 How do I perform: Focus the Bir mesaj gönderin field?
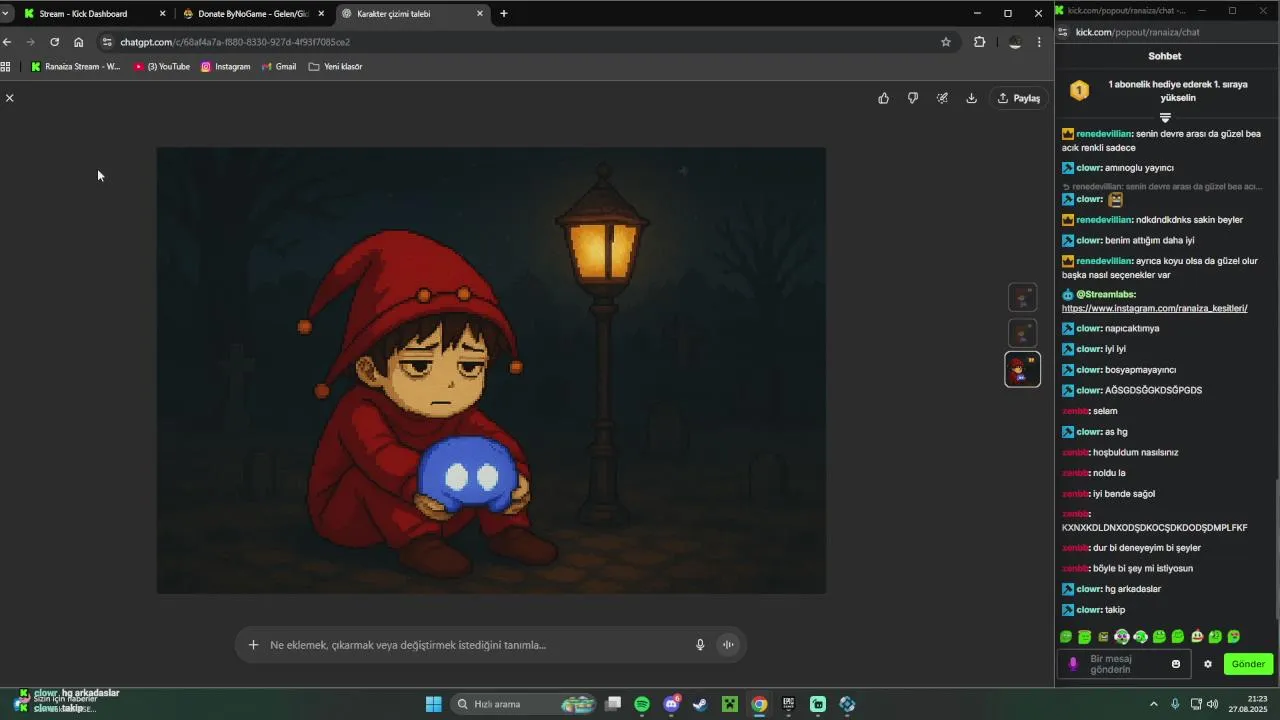point(1125,664)
